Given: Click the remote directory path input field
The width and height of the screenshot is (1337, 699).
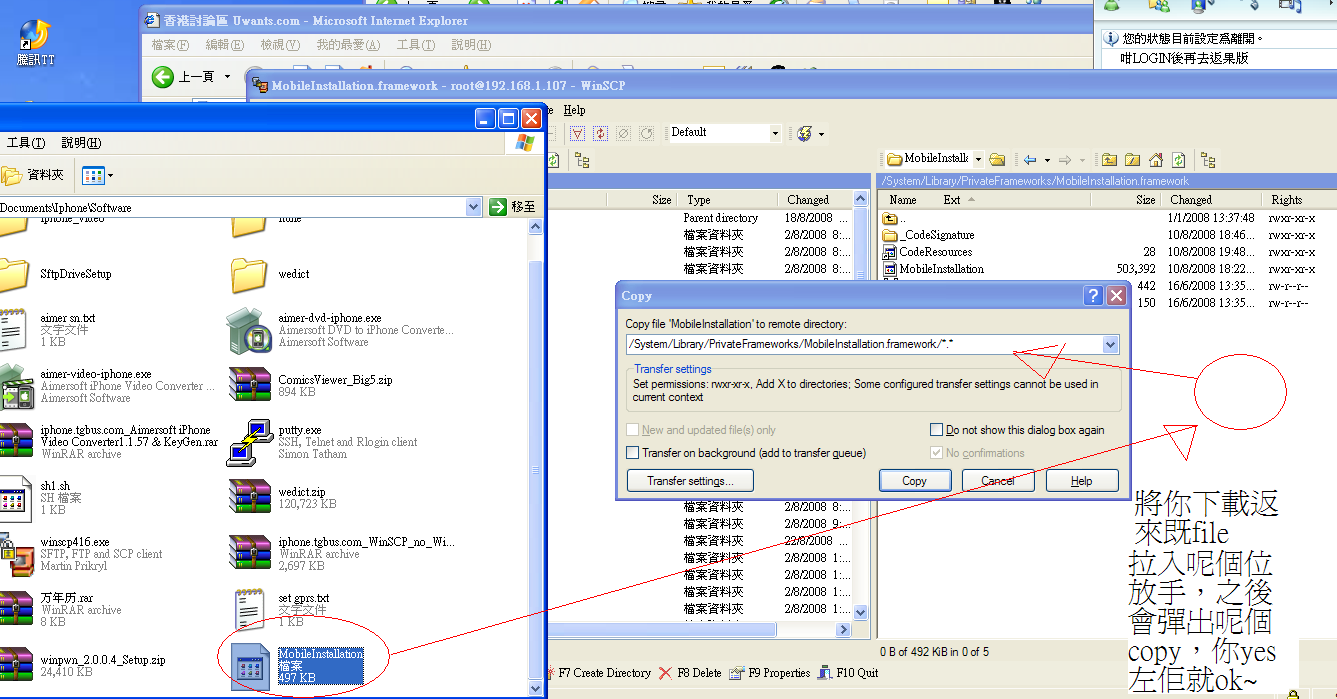Looking at the screenshot, I should [x=860, y=345].
